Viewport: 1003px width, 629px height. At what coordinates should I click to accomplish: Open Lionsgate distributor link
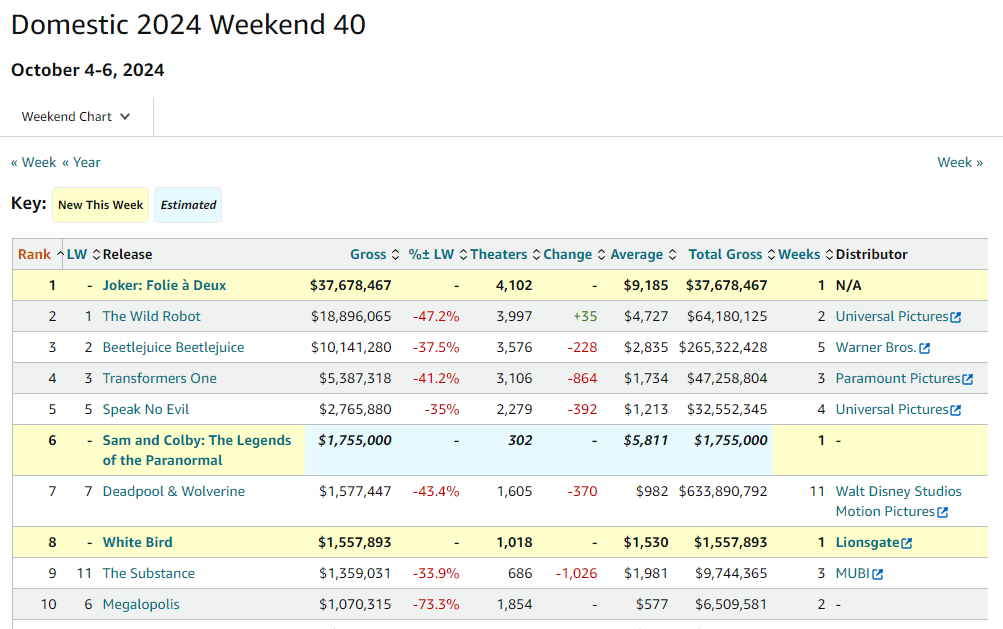click(867, 543)
